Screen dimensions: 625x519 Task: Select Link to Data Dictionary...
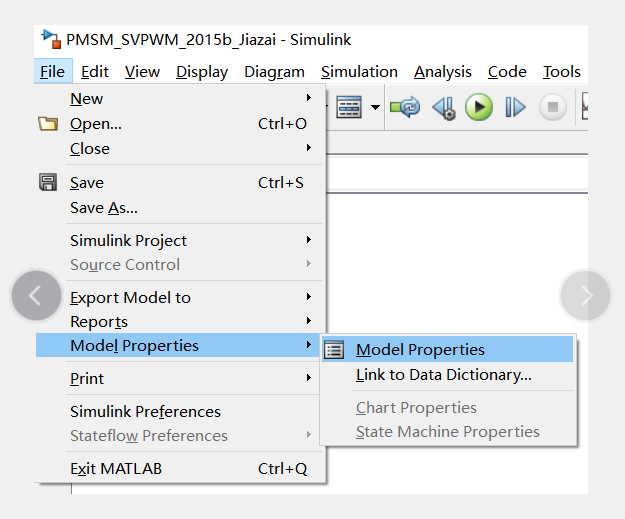pos(447,375)
